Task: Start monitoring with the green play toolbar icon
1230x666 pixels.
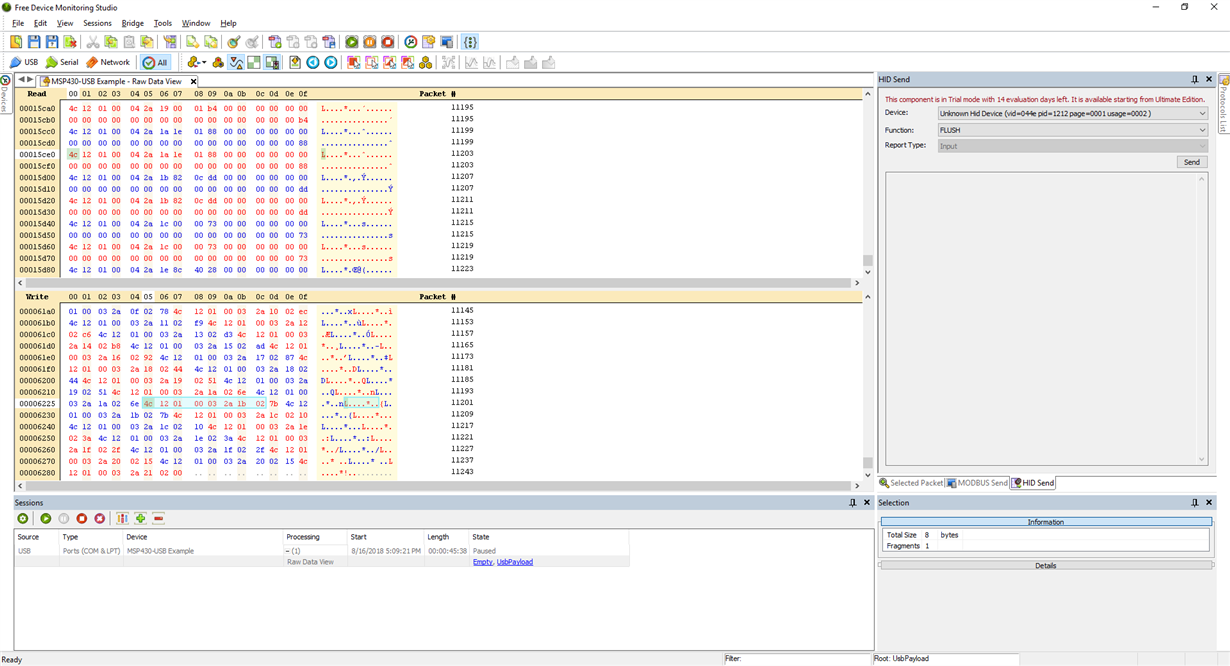Action: (352, 42)
